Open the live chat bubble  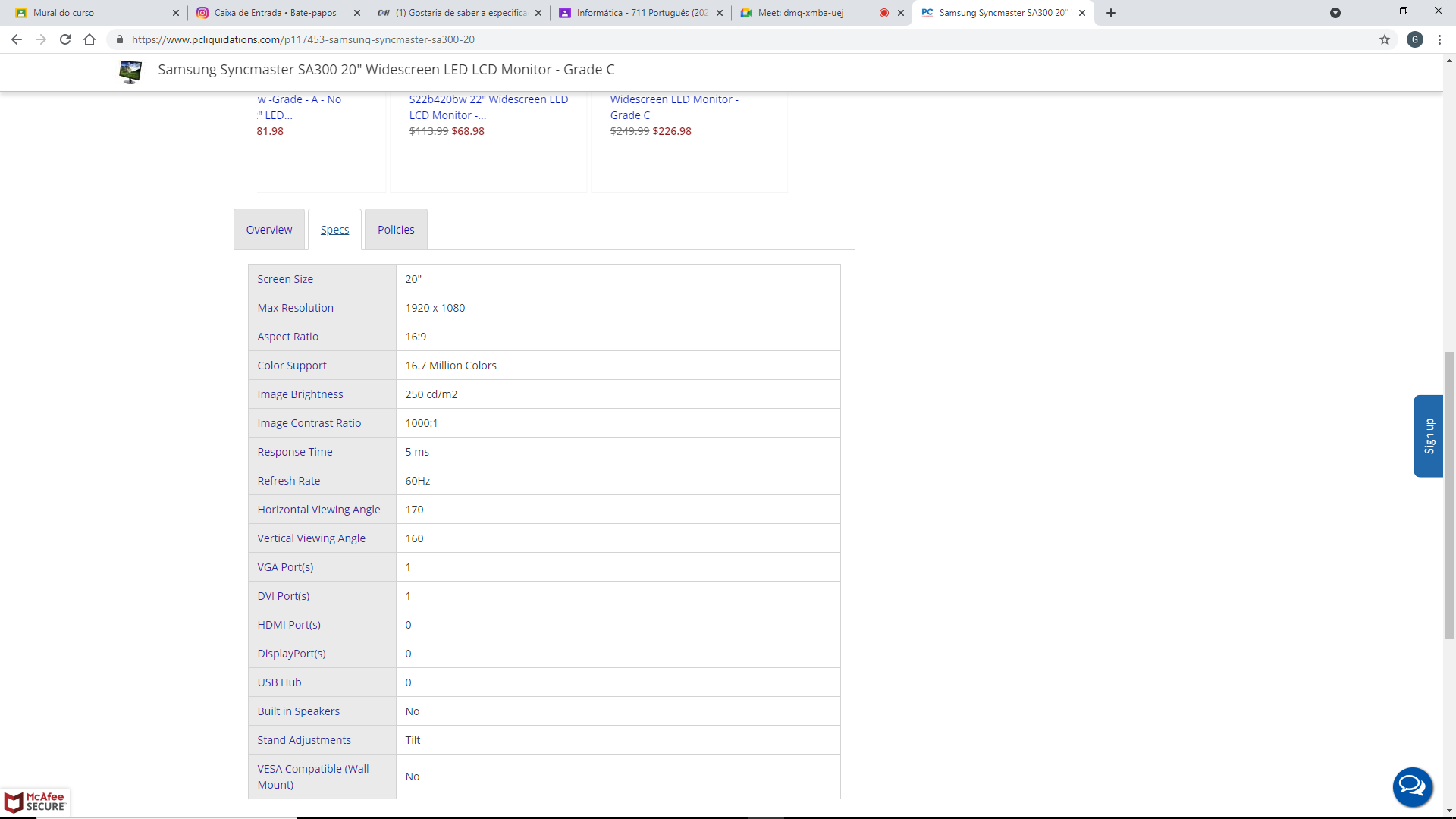coord(1412,787)
